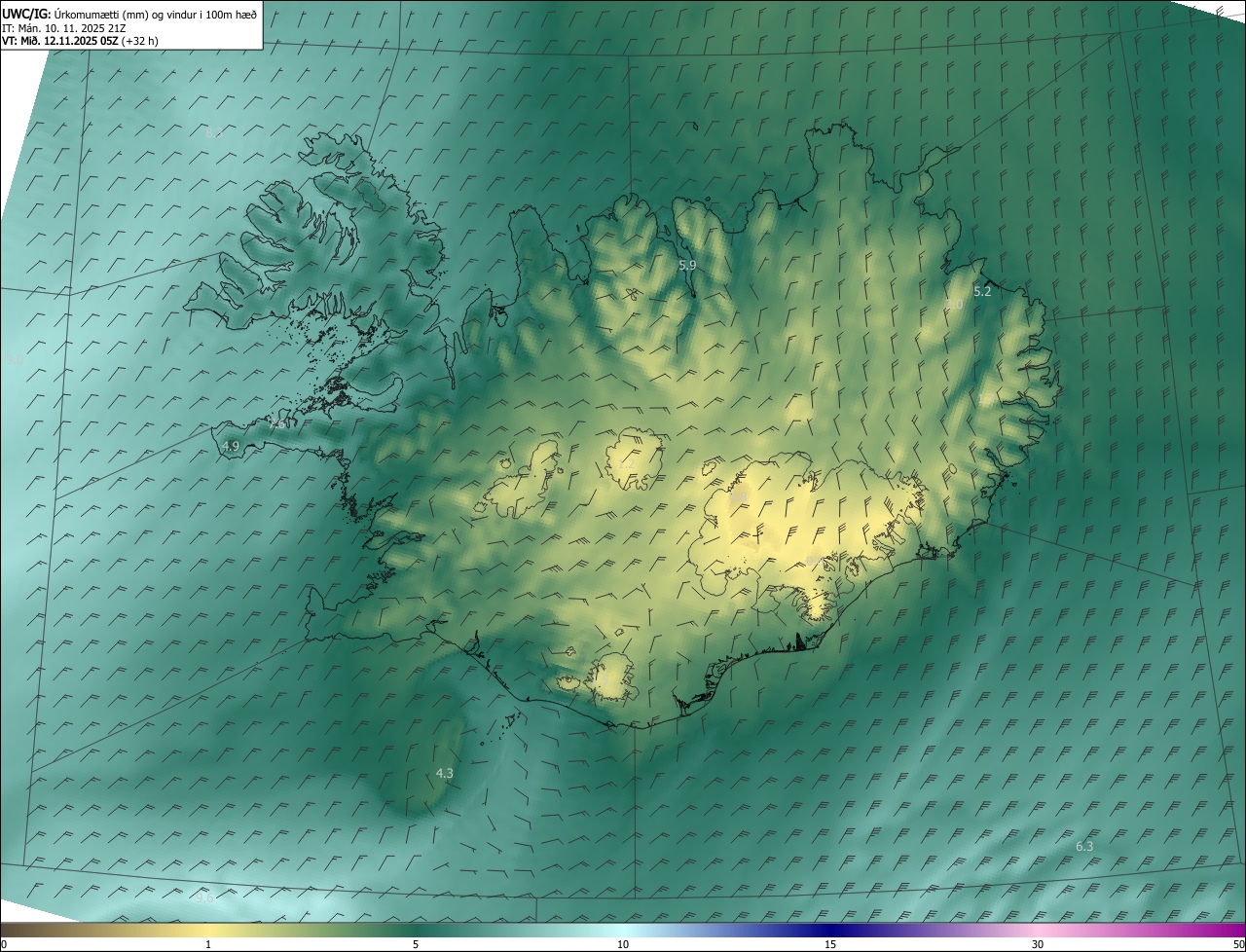Click the colorbar tick label 15

[x=830, y=944]
